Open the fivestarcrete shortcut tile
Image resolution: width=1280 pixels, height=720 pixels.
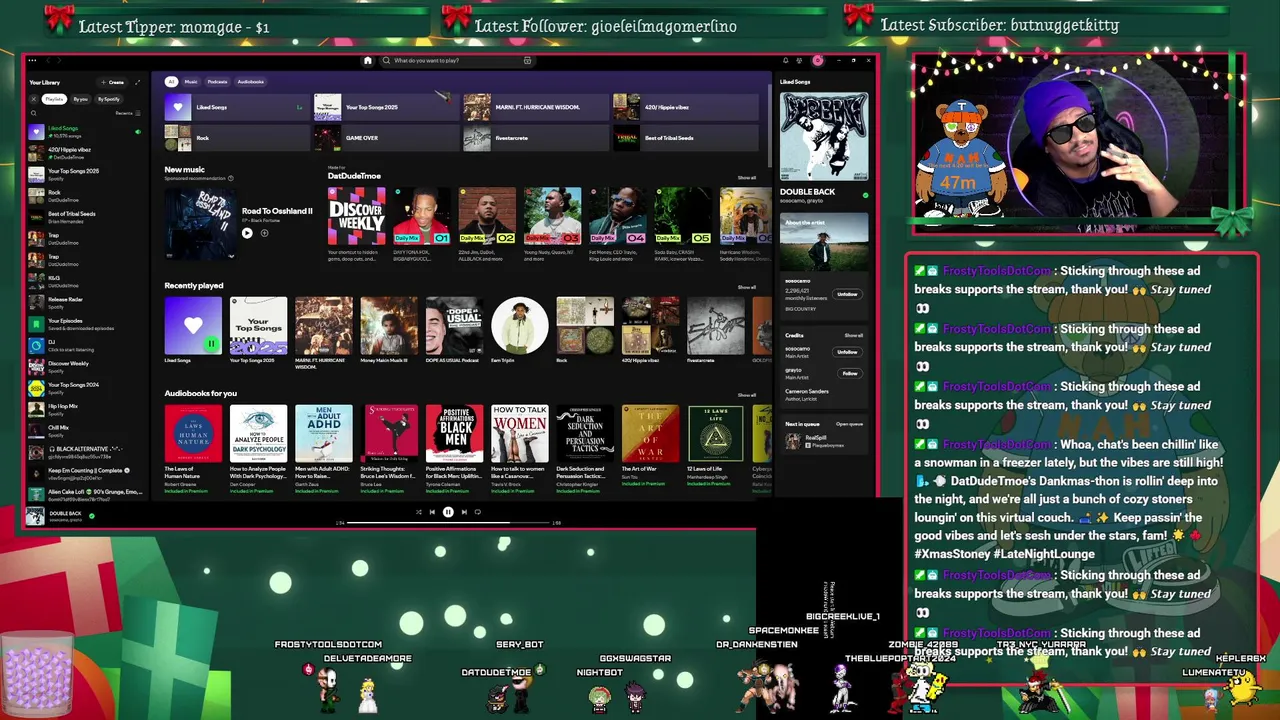point(535,138)
